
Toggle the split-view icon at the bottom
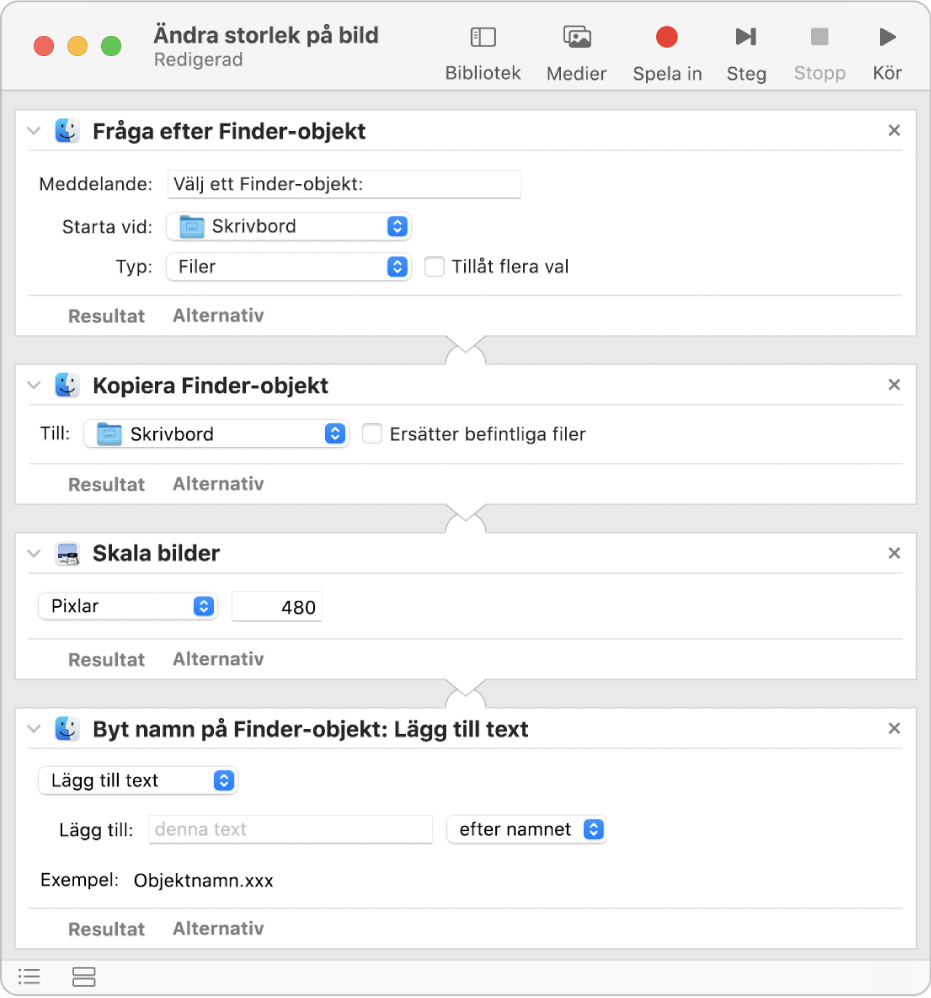tap(84, 976)
